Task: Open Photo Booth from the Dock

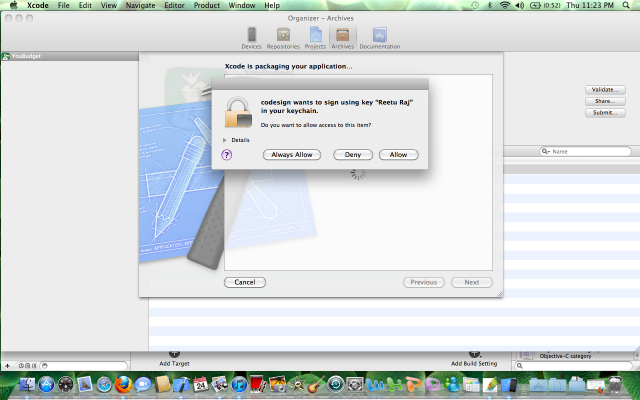Action: [258, 384]
